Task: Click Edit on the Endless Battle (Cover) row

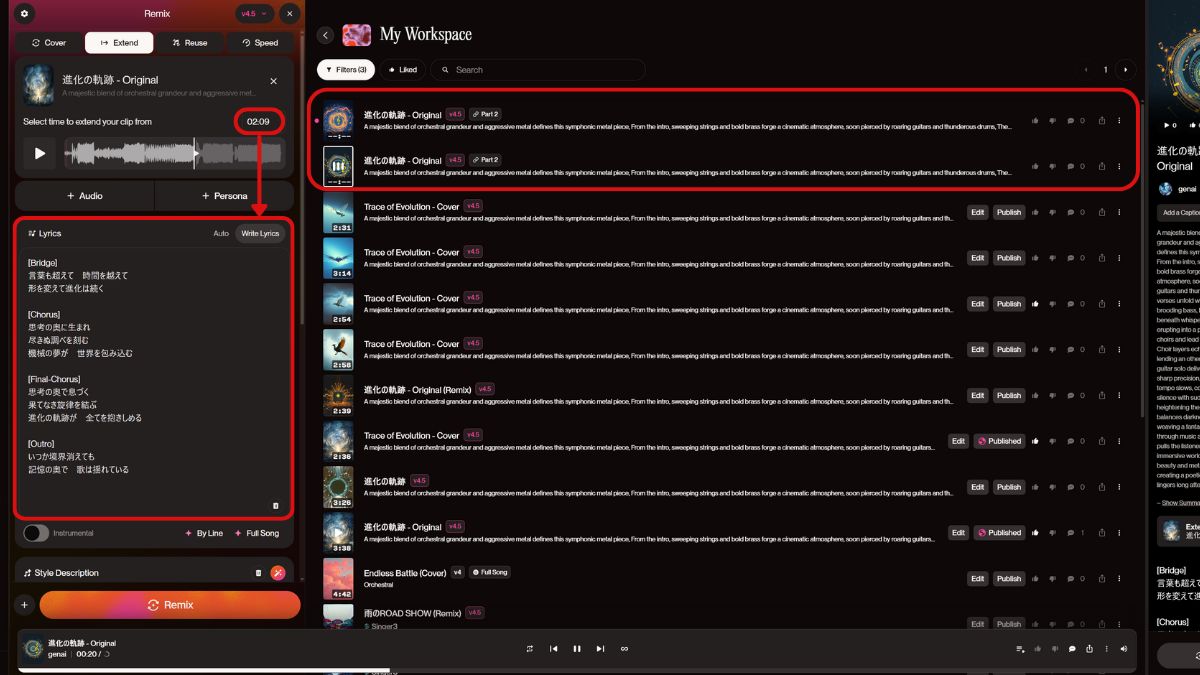Action: pyautogui.click(x=978, y=579)
